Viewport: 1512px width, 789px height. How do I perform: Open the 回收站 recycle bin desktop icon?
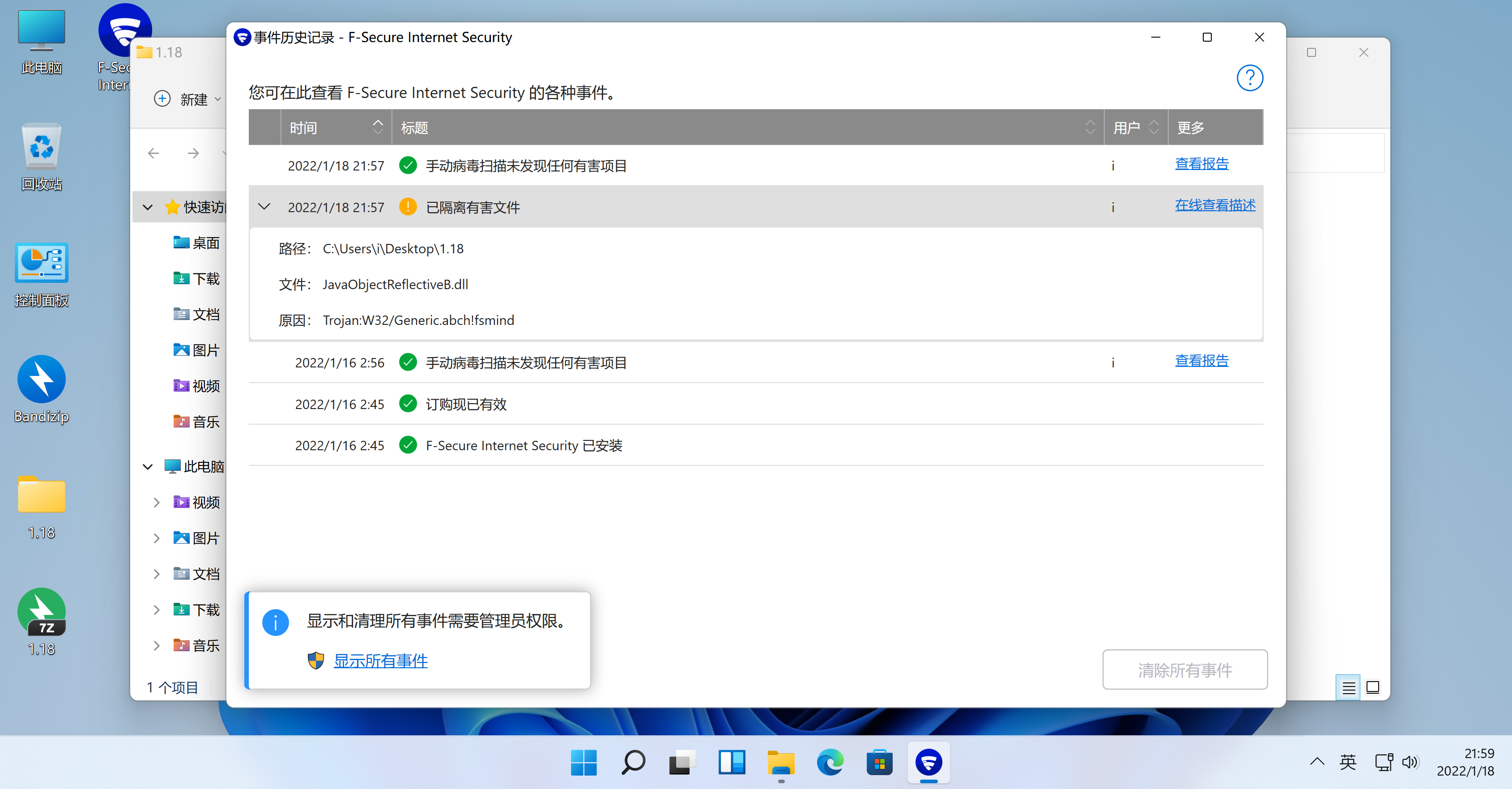[41, 158]
